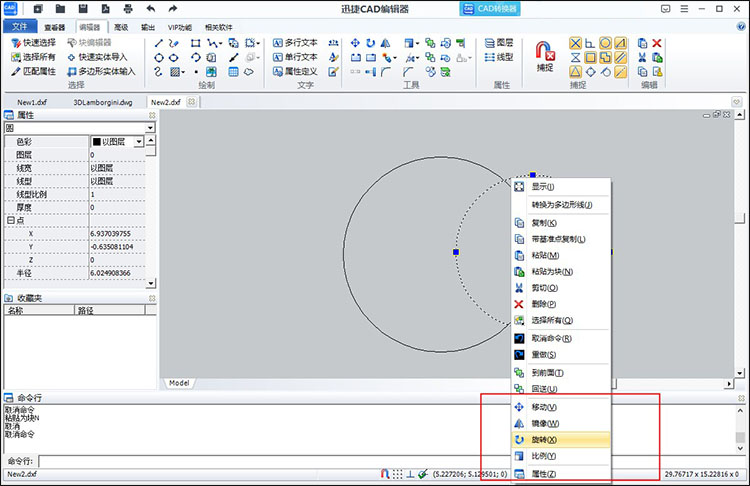Screen dimensions: 750x486
Task: Click the small Point drawing tool
Action: coord(196,72)
